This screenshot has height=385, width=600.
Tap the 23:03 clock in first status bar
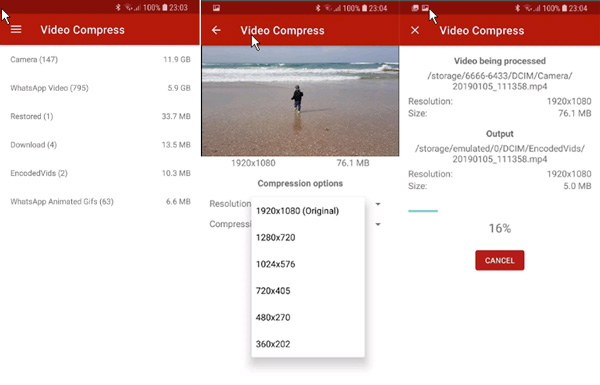tap(179, 8)
